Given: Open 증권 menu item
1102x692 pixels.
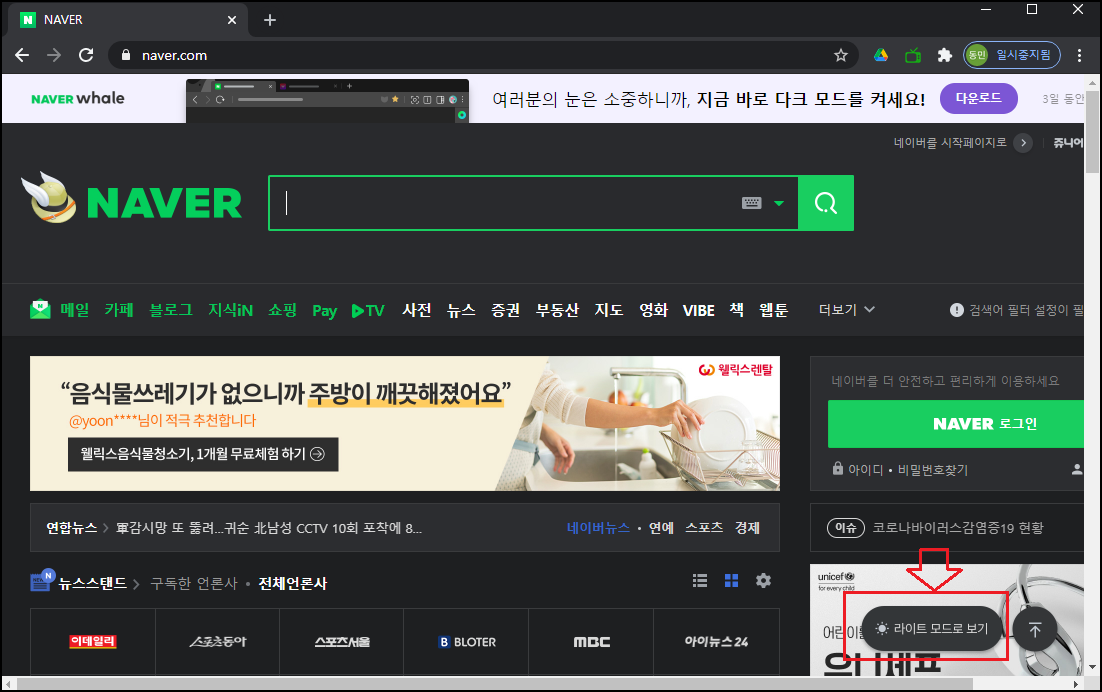Looking at the screenshot, I should pos(505,310).
